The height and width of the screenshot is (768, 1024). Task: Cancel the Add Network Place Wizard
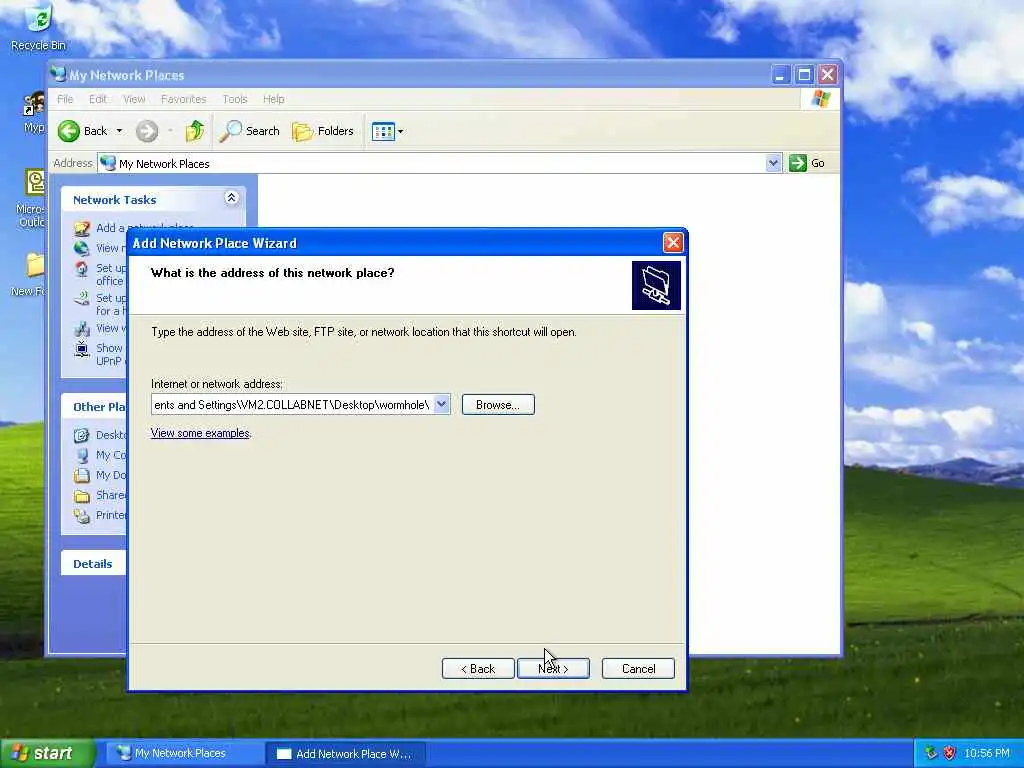coord(638,668)
